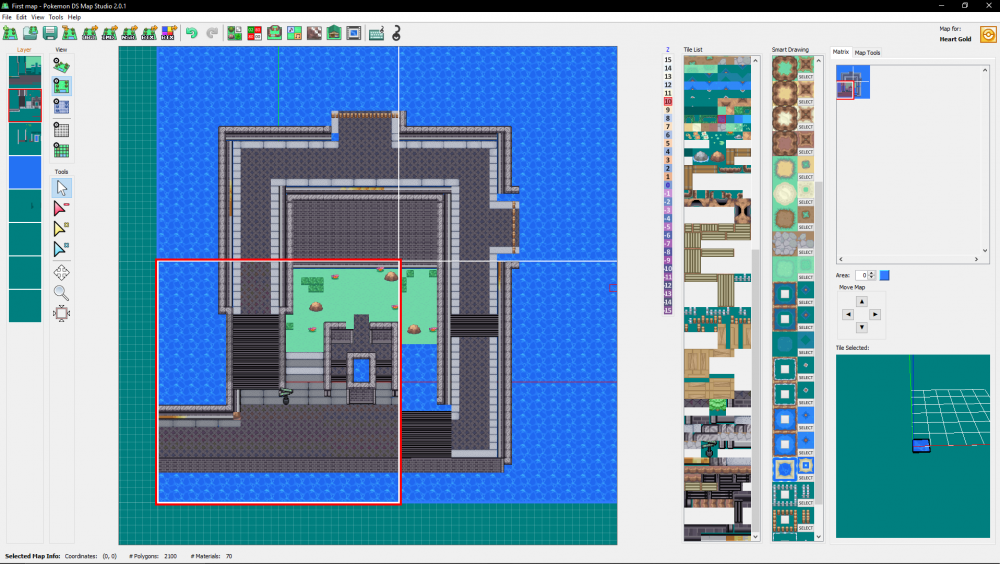Select the magnifier zoom tool

tap(61, 293)
